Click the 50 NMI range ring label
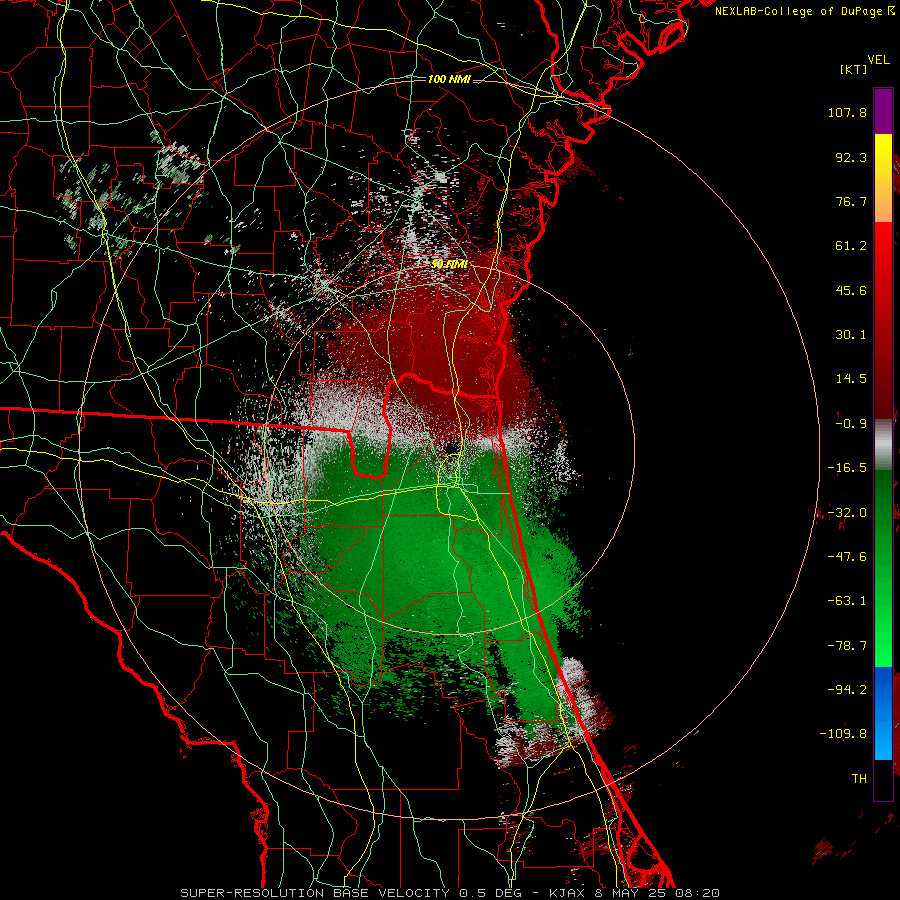The image size is (900, 900). click(x=449, y=264)
